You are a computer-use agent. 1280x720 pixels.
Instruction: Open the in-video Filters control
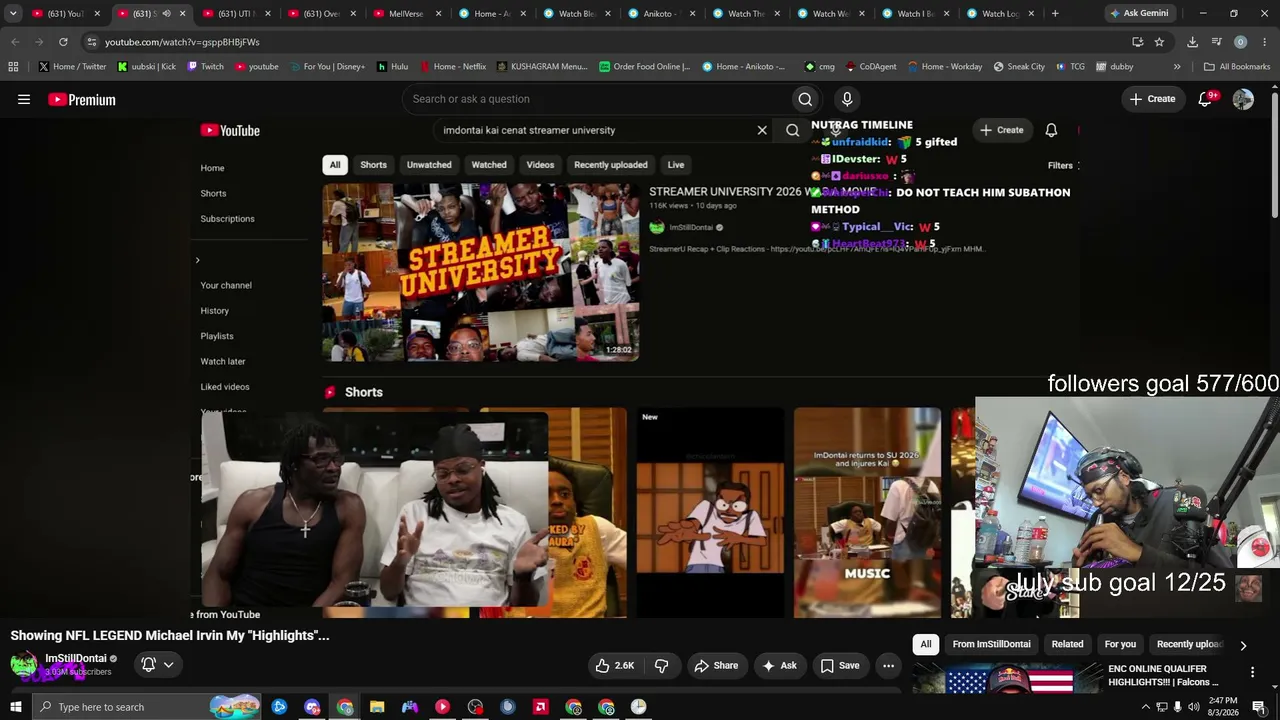click(x=1062, y=166)
